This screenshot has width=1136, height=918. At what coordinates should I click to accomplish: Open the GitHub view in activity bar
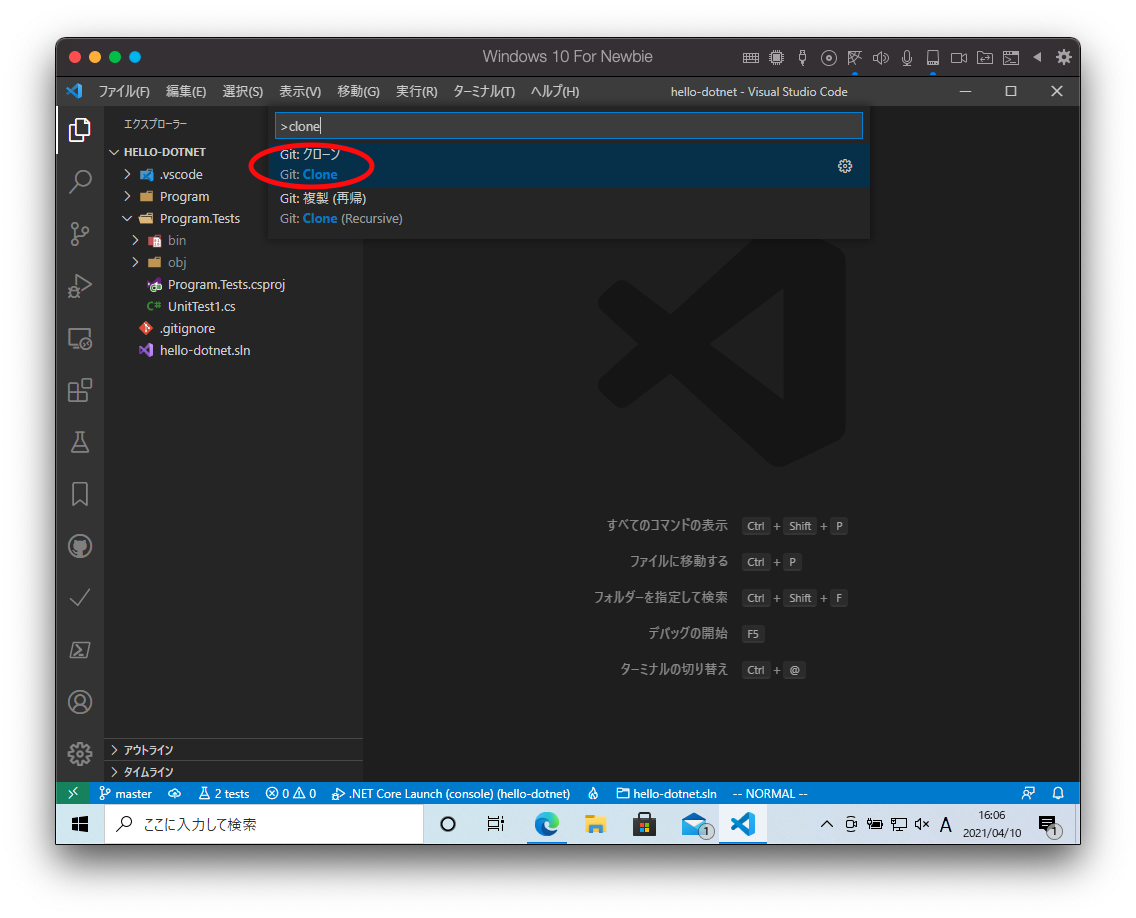[x=80, y=546]
